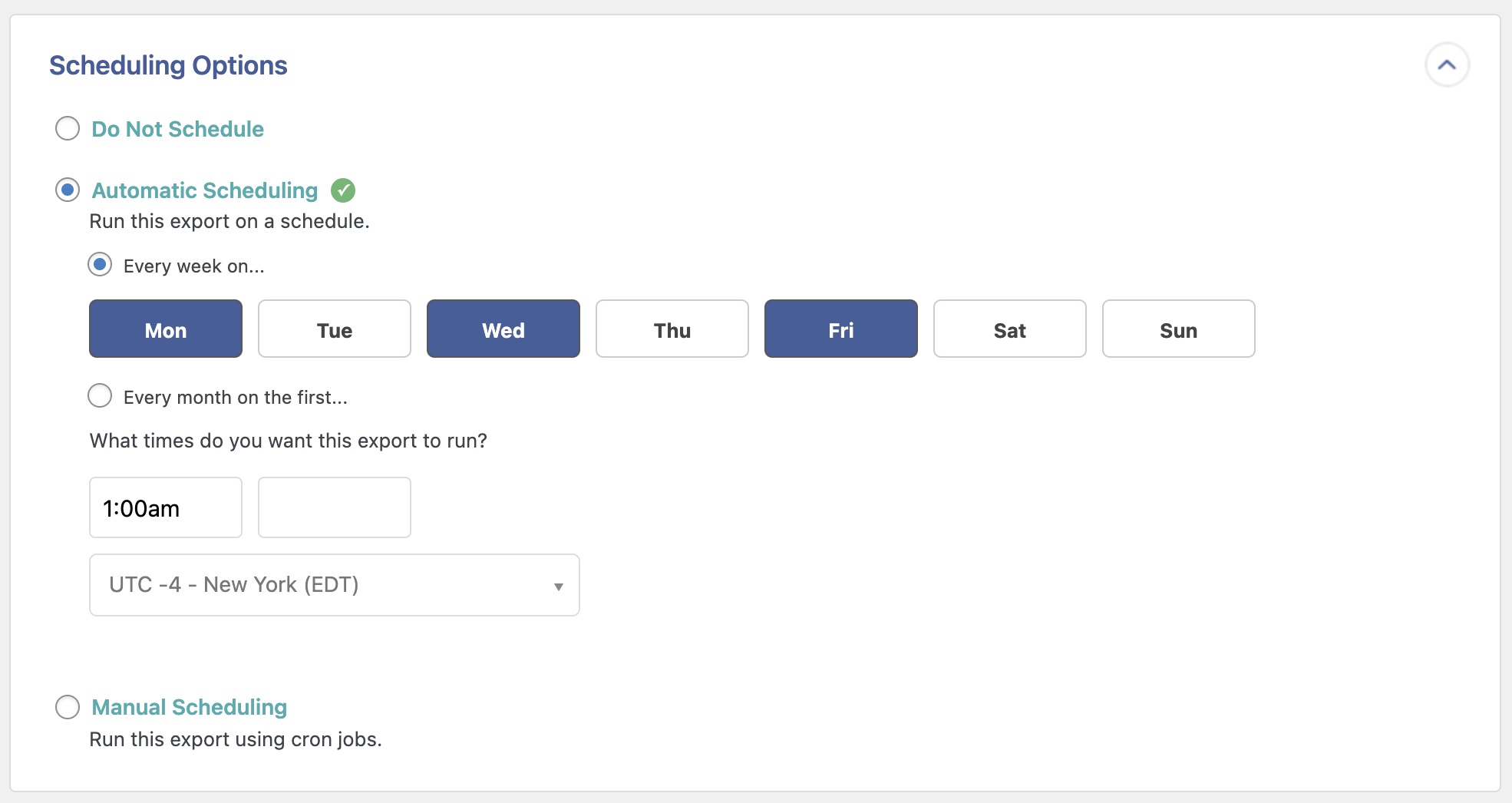The height and width of the screenshot is (803, 1512).
Task: Toggle the Mon day button
Action: (166, 329)
